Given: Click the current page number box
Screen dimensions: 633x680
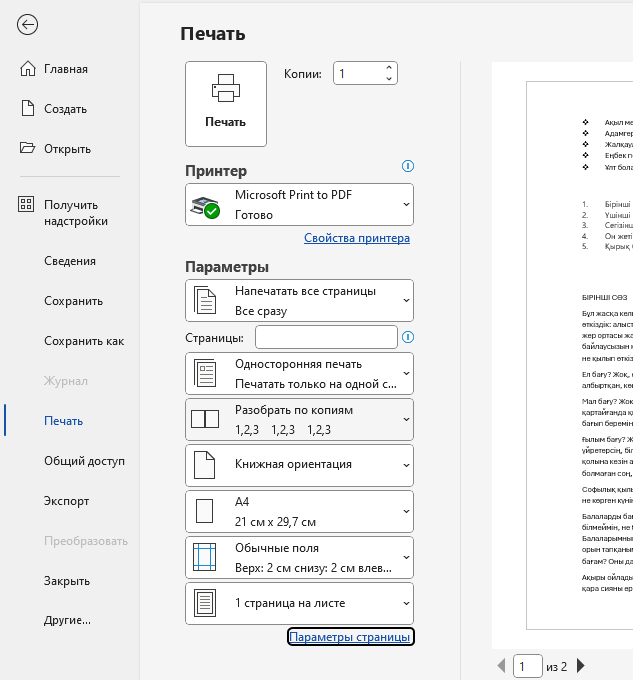Looking at the screenshot, I should (x=526, y=666).
